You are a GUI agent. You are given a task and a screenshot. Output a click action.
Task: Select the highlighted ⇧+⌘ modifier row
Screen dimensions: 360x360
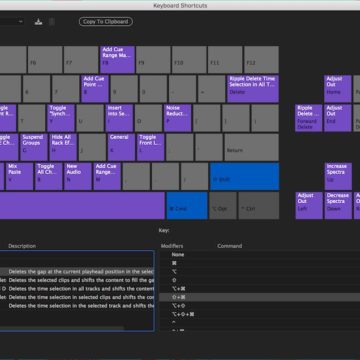click(x=259, y=297)
